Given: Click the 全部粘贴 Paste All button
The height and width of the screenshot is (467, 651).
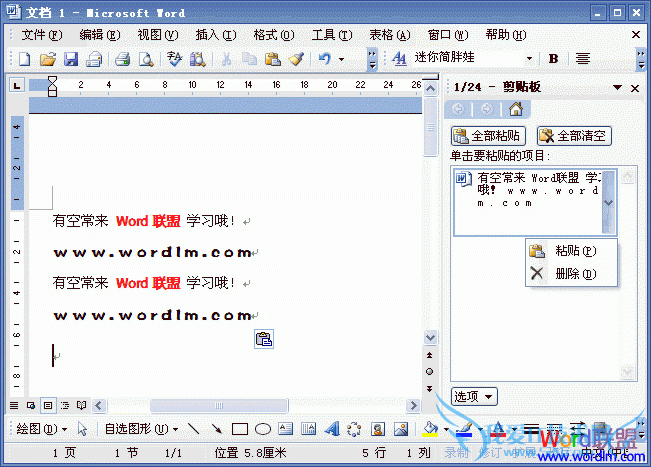Looking at the screenshot, I should [488, 136].
